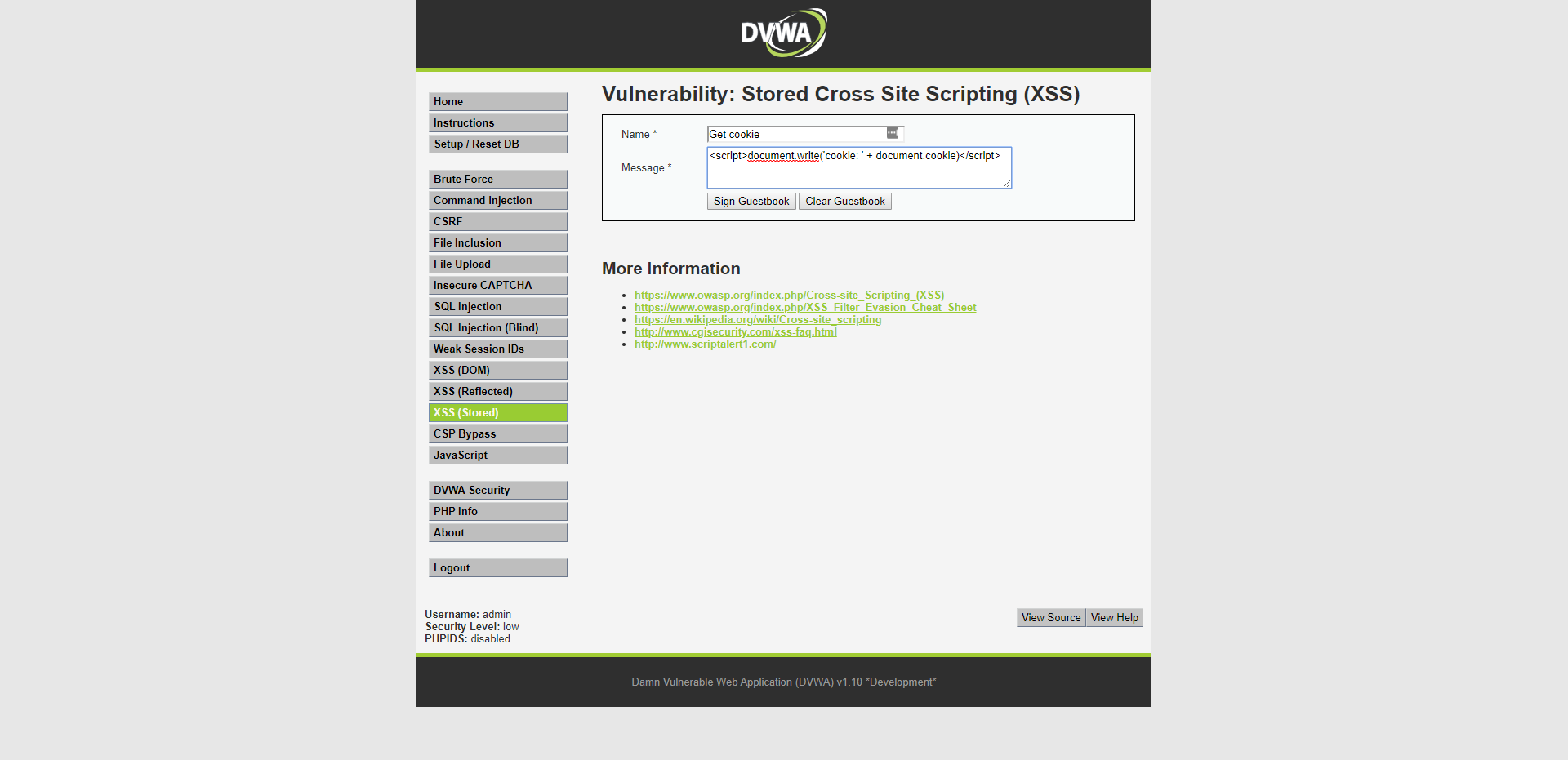This screenshot has height=760, width=1568.
Task: Click Logout in the sidebar
Action: click(497, 567)
